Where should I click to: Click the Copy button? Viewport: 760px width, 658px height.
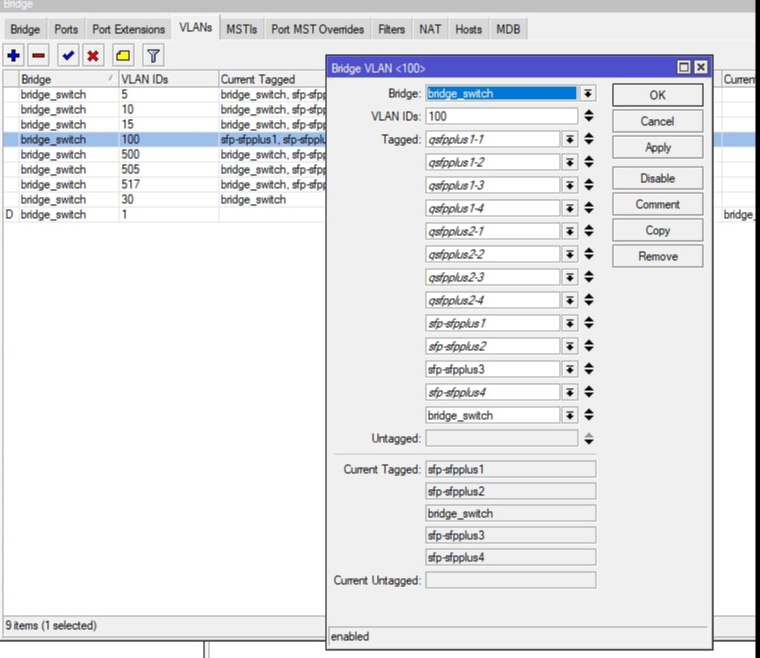pos(657,231)
